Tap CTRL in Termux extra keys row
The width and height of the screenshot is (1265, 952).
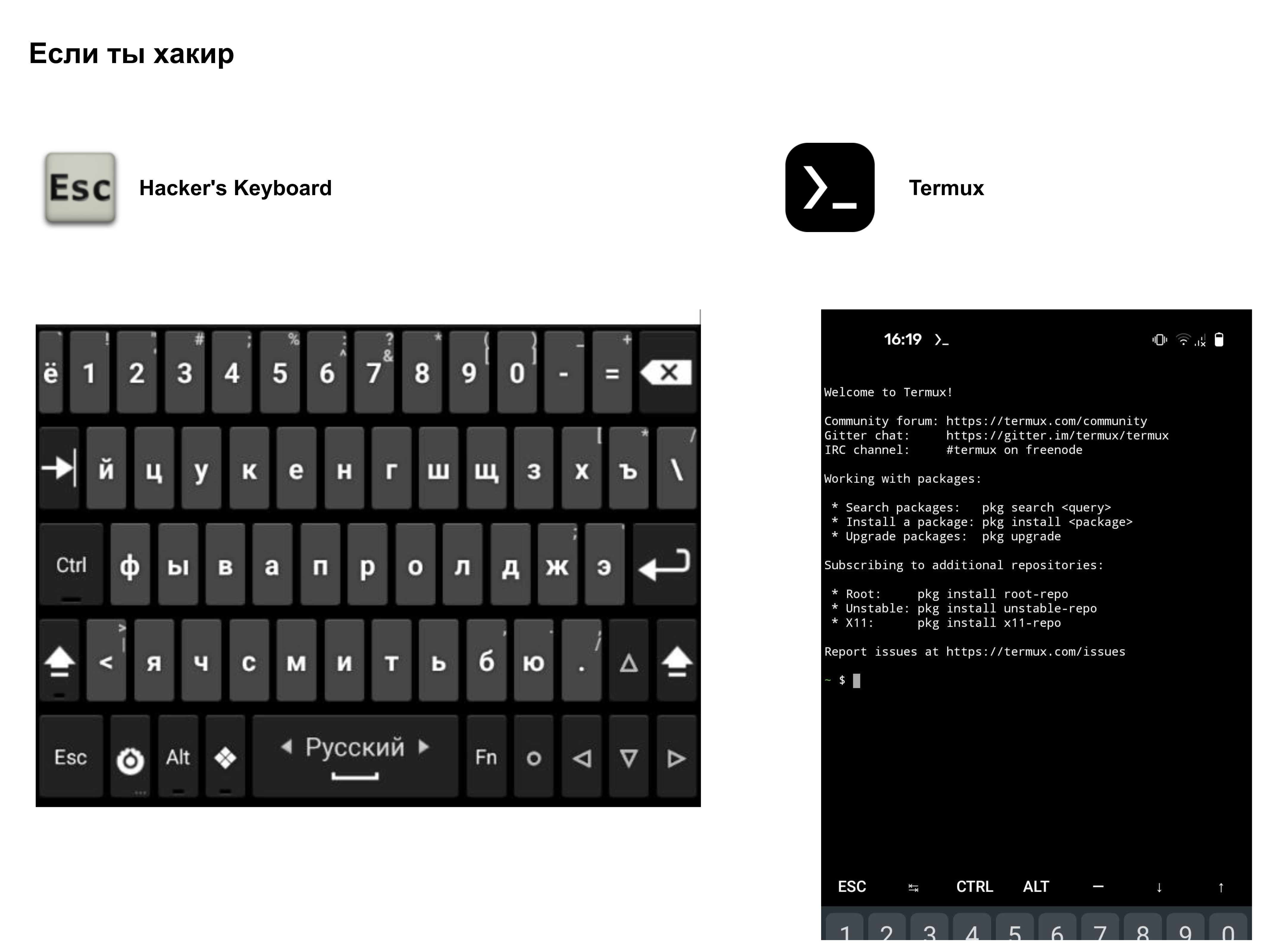[975, 887]
